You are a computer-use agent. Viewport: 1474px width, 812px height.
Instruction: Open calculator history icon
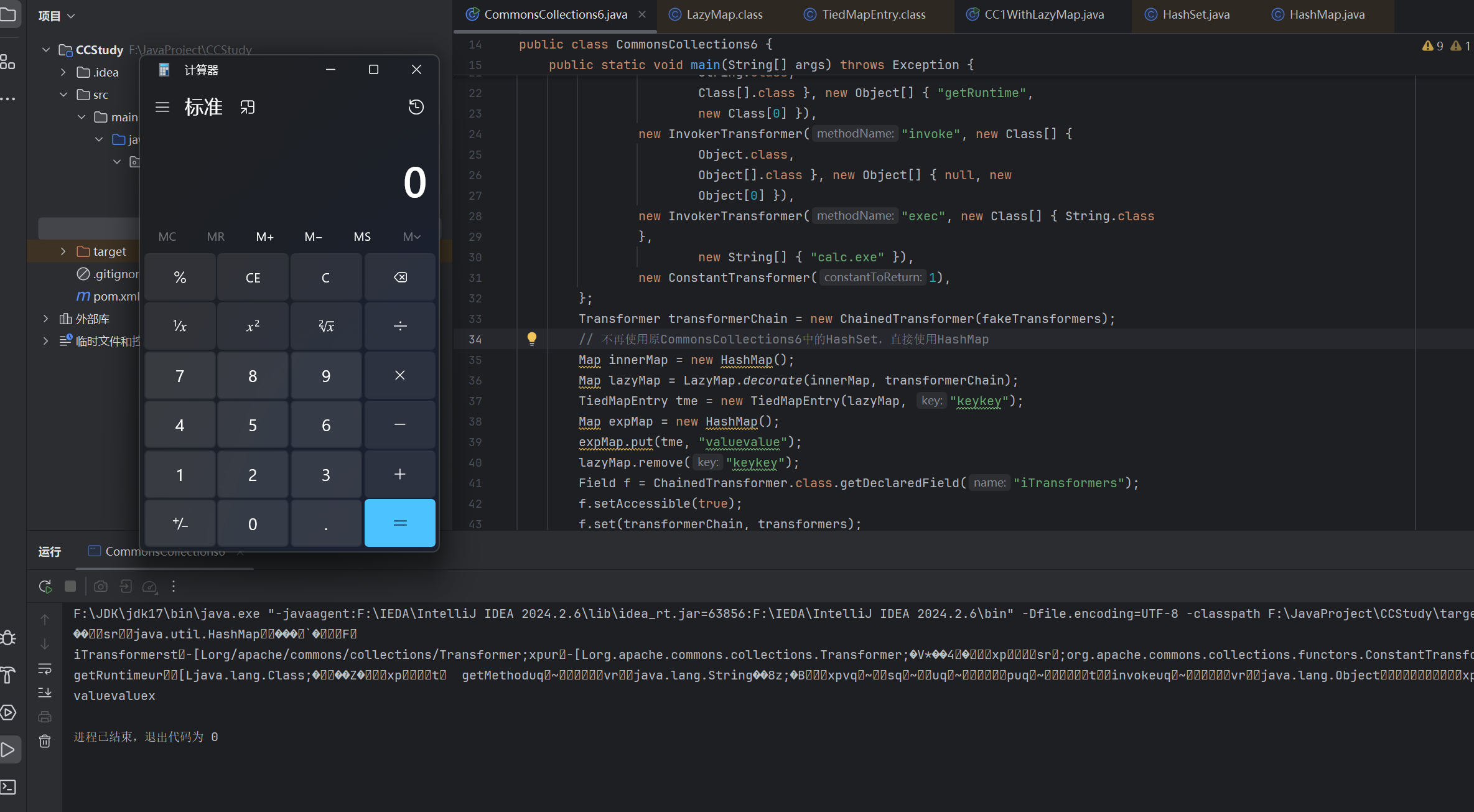(x=416, y=107)
